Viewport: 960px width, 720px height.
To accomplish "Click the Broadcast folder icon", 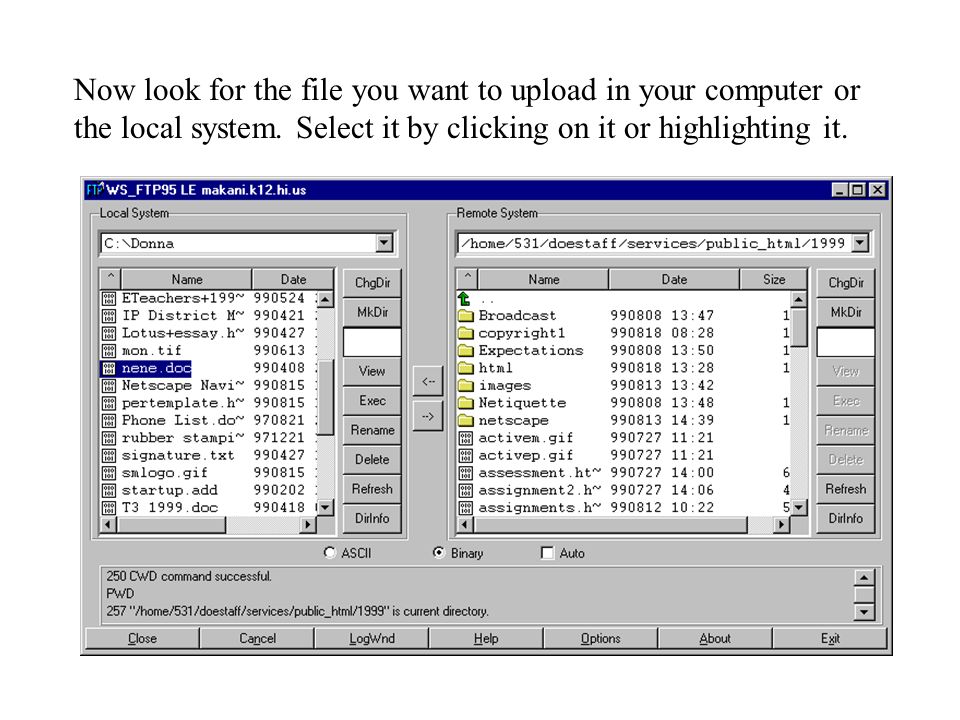I will click(x=466, y=316).
